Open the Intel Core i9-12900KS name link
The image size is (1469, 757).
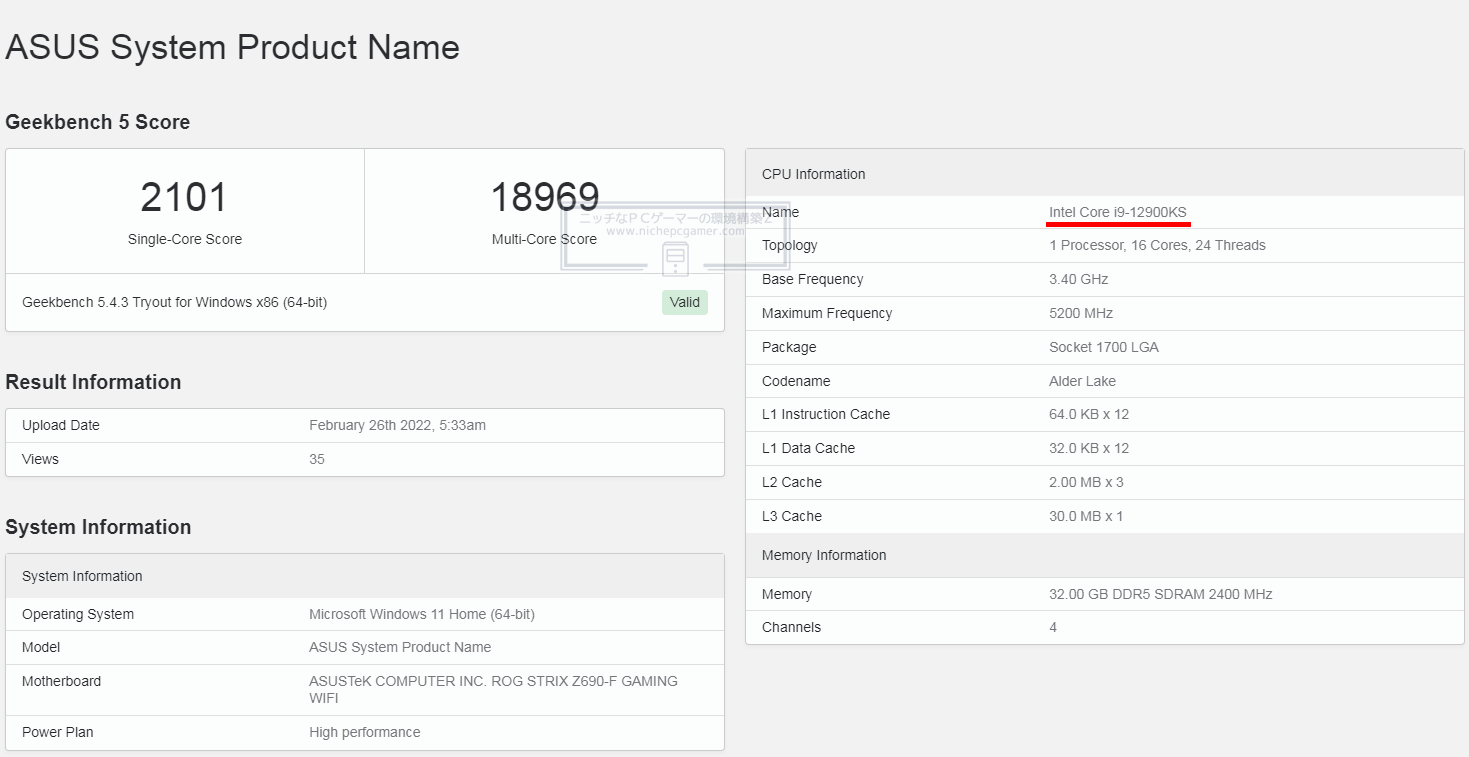[x=1117, y=212]
